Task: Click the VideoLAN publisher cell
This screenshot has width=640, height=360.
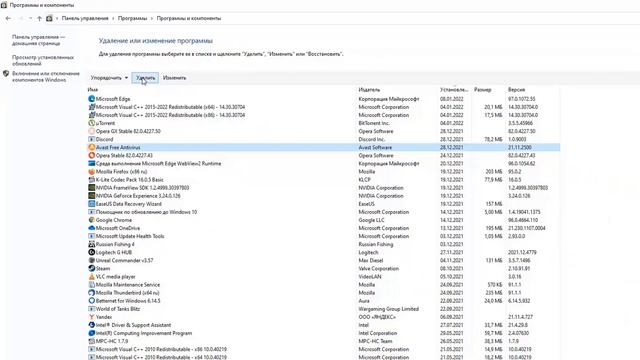Action: [x=370, y=276]
